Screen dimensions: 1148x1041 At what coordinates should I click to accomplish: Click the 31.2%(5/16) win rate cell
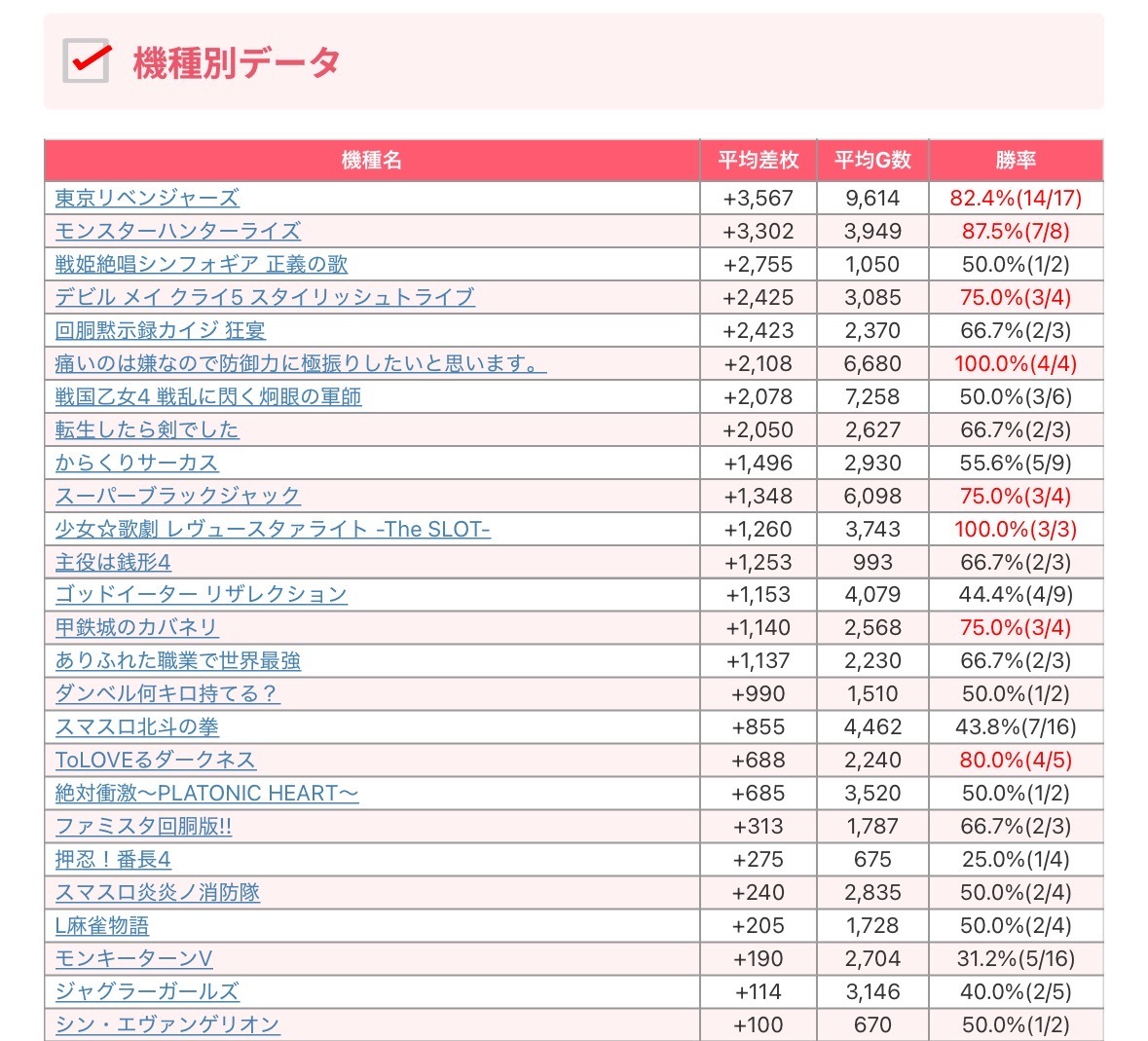tap(1017, 958)
